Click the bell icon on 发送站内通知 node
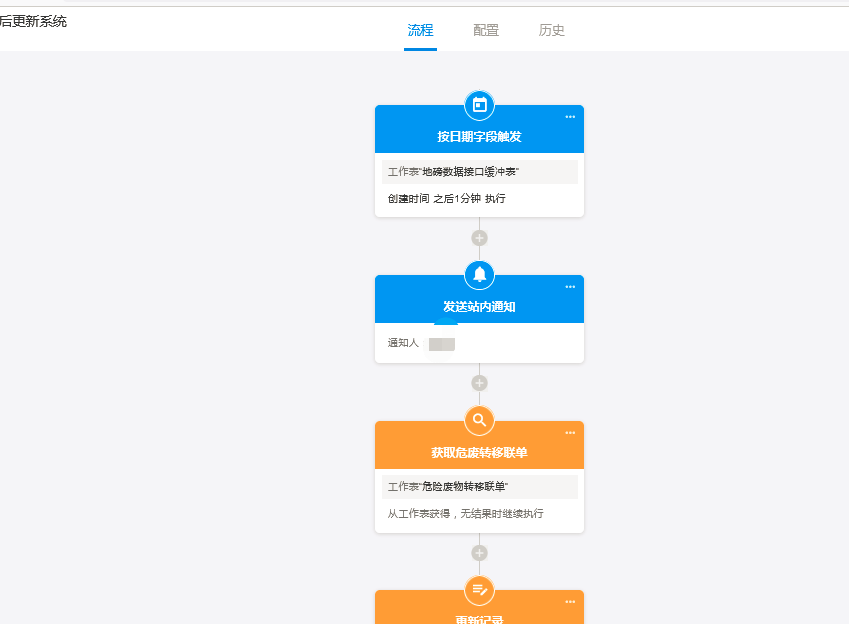Image resolution: width=849 pixels, height=624 pixels. 479,274
